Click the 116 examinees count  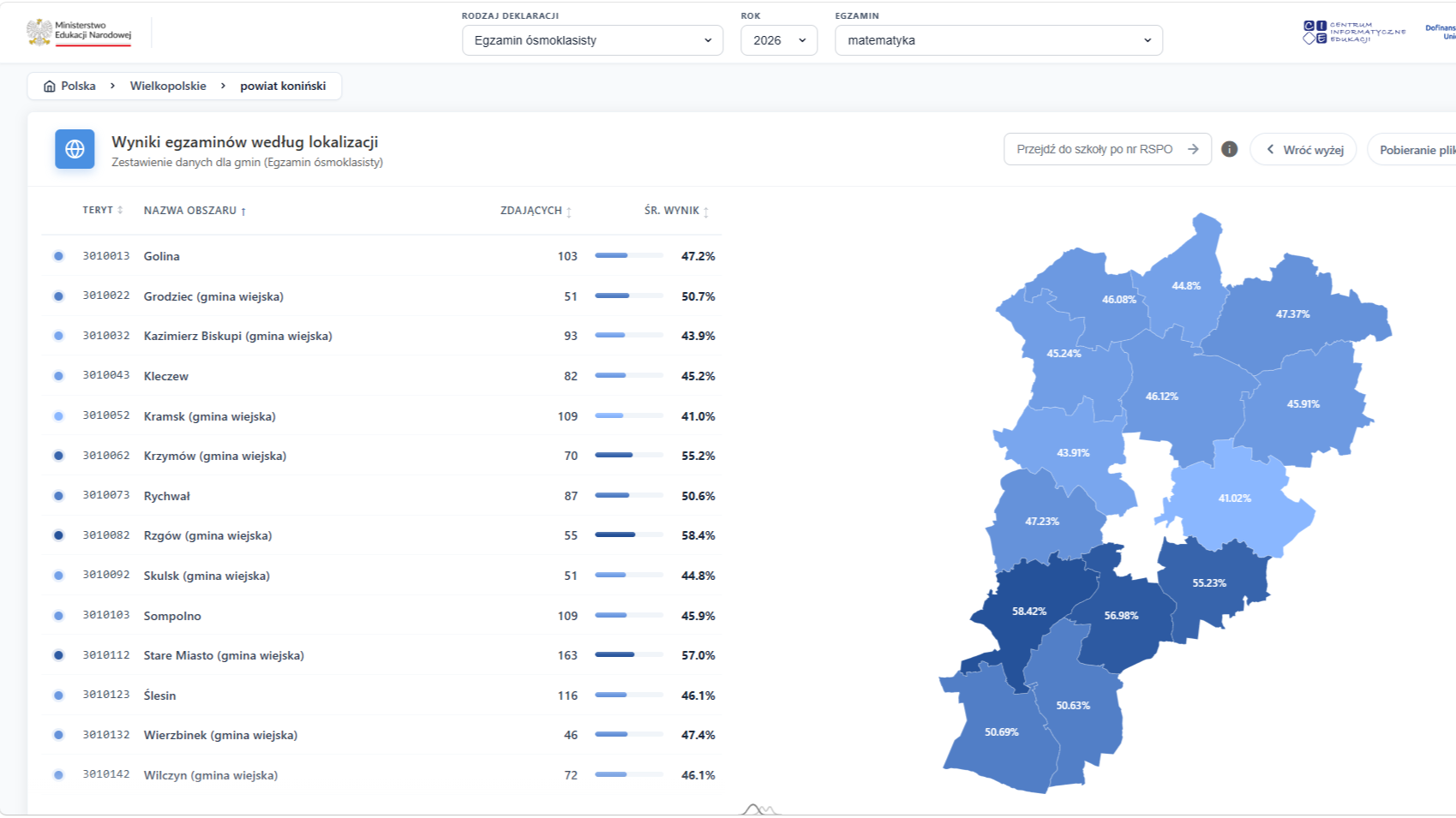tap(567, 696)
